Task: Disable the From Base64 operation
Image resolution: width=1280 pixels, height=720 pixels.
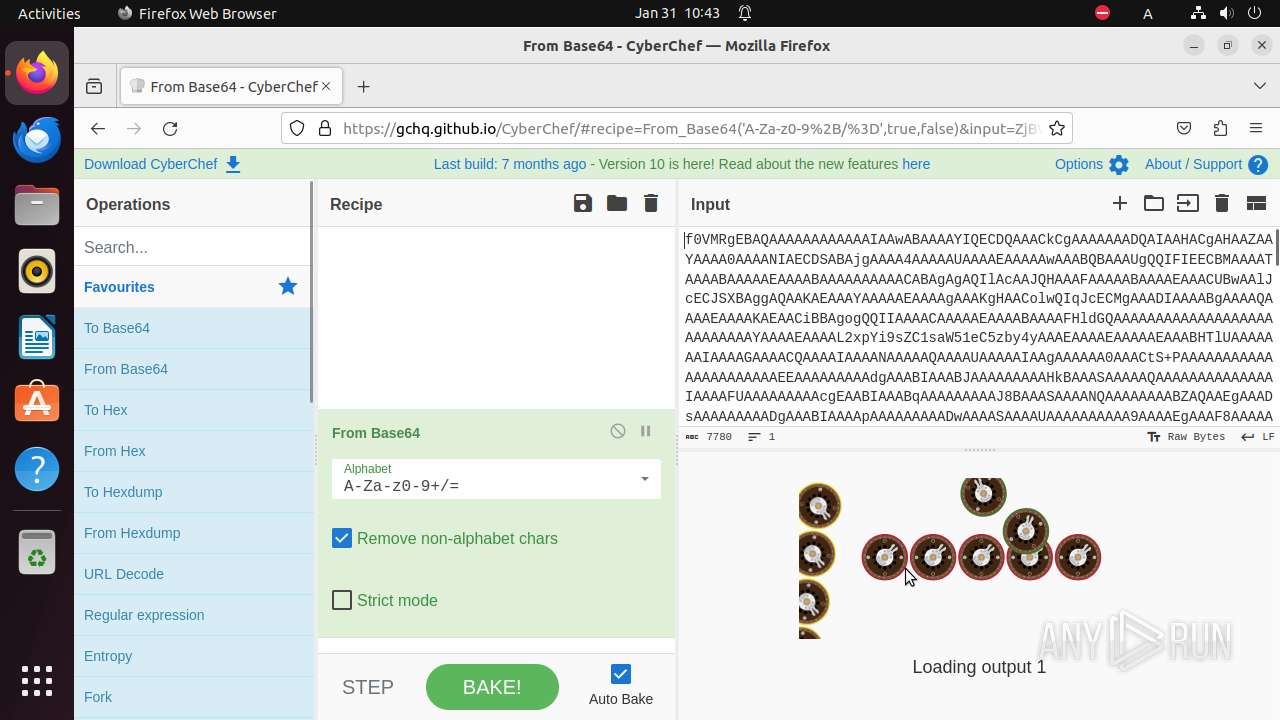Action: coord(618,431)
